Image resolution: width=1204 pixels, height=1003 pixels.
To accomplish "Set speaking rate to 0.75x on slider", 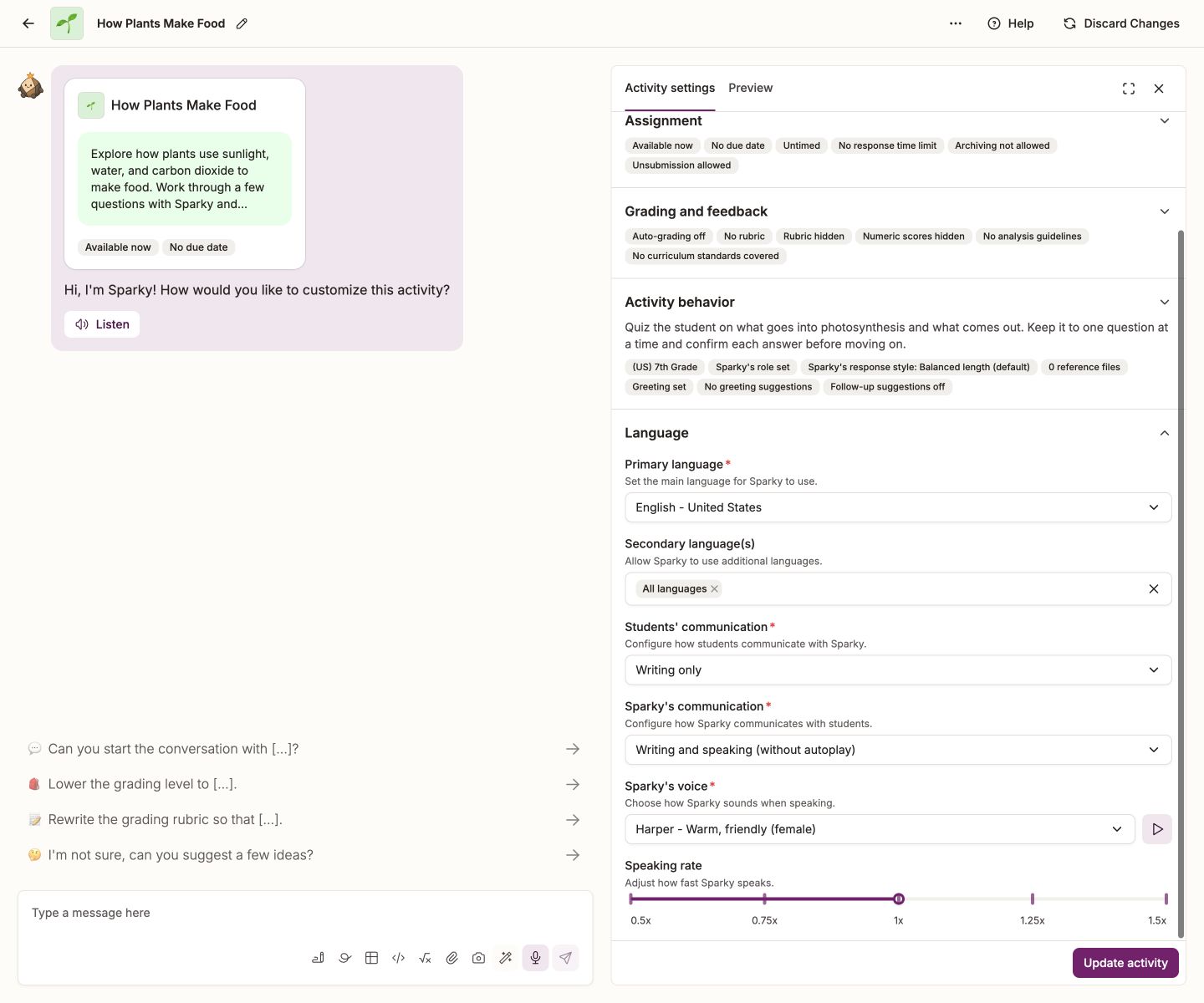I will point(764,899).
